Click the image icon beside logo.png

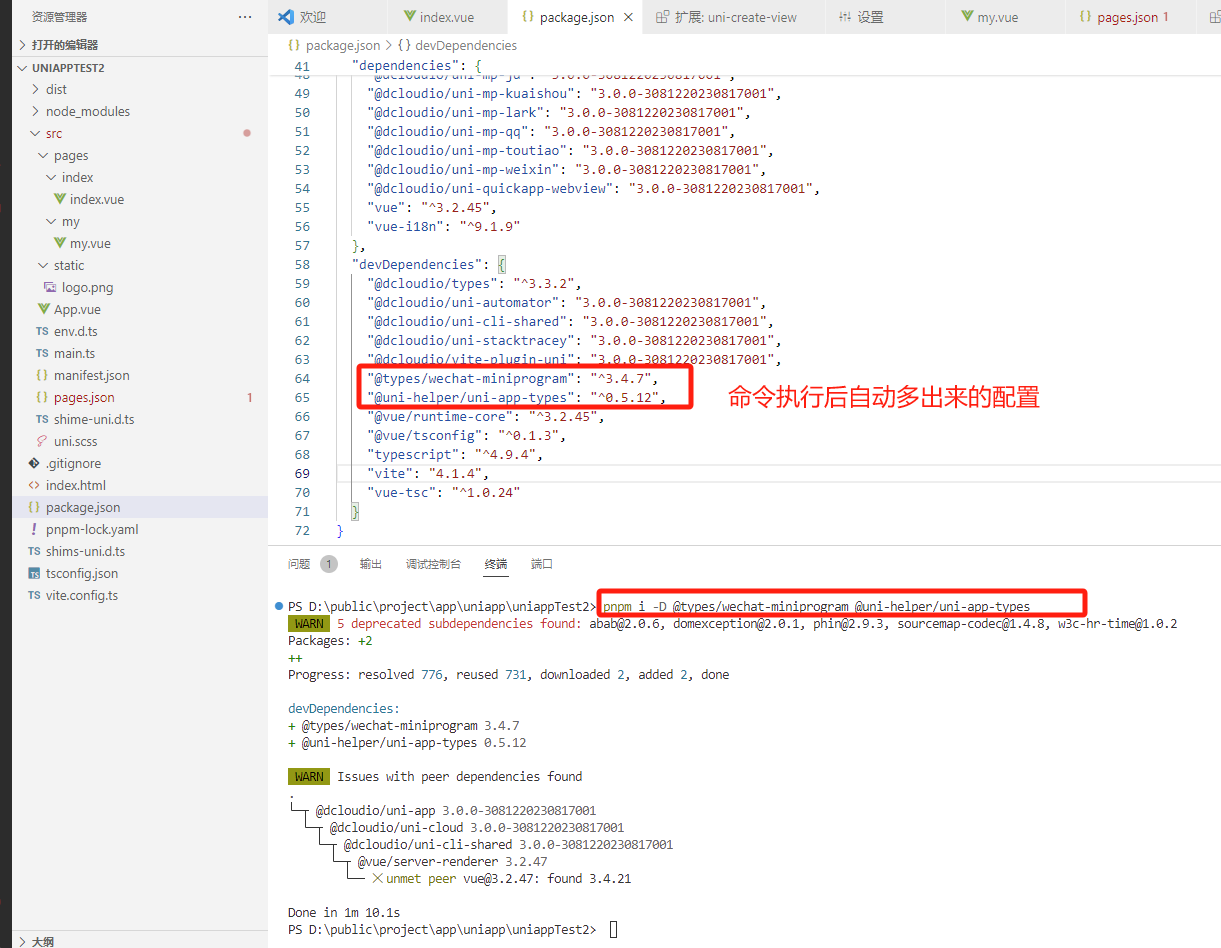pyautogui.click(x=51, y=287)
